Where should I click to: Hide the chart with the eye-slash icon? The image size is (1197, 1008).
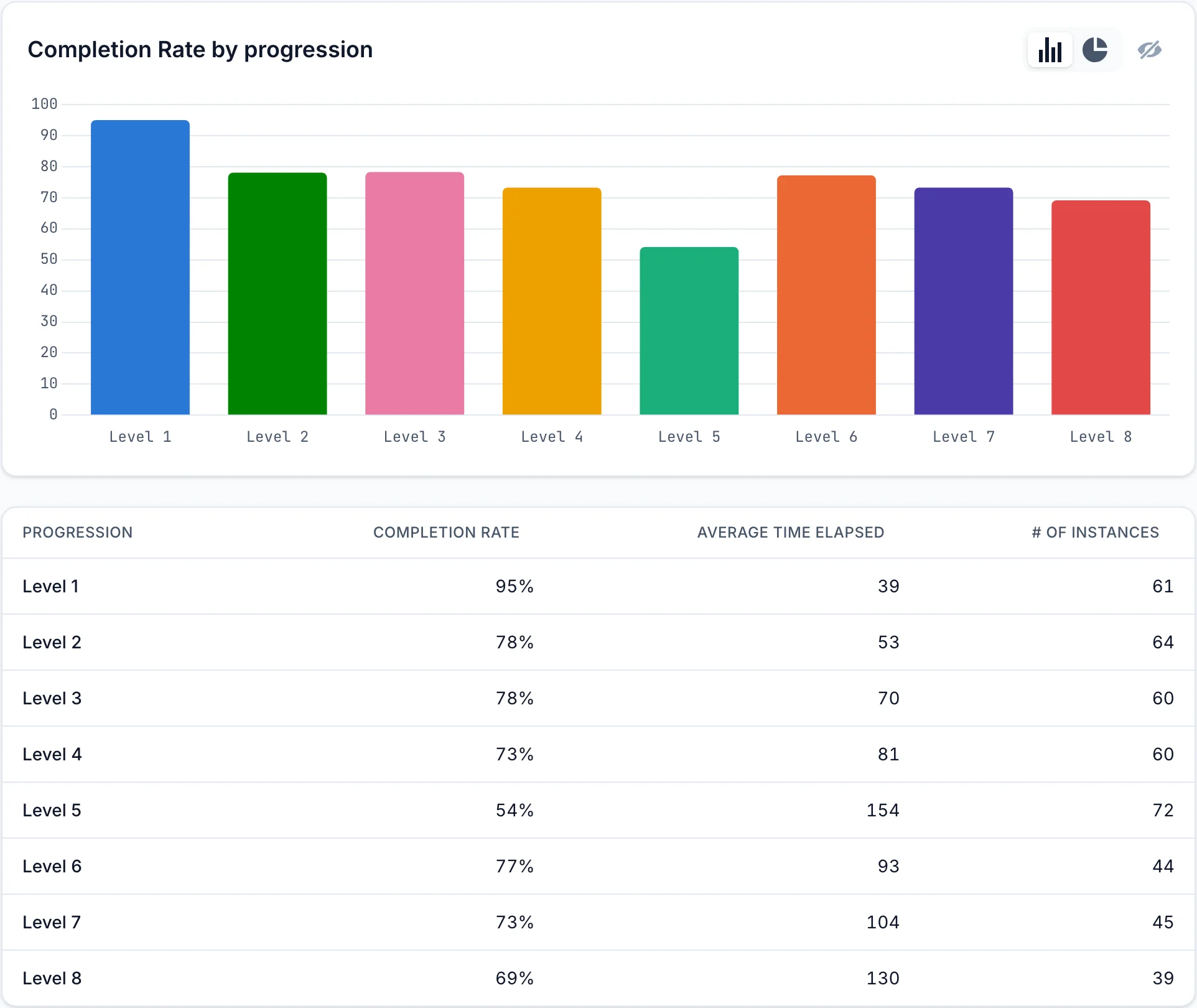[x=1149, y=50]
